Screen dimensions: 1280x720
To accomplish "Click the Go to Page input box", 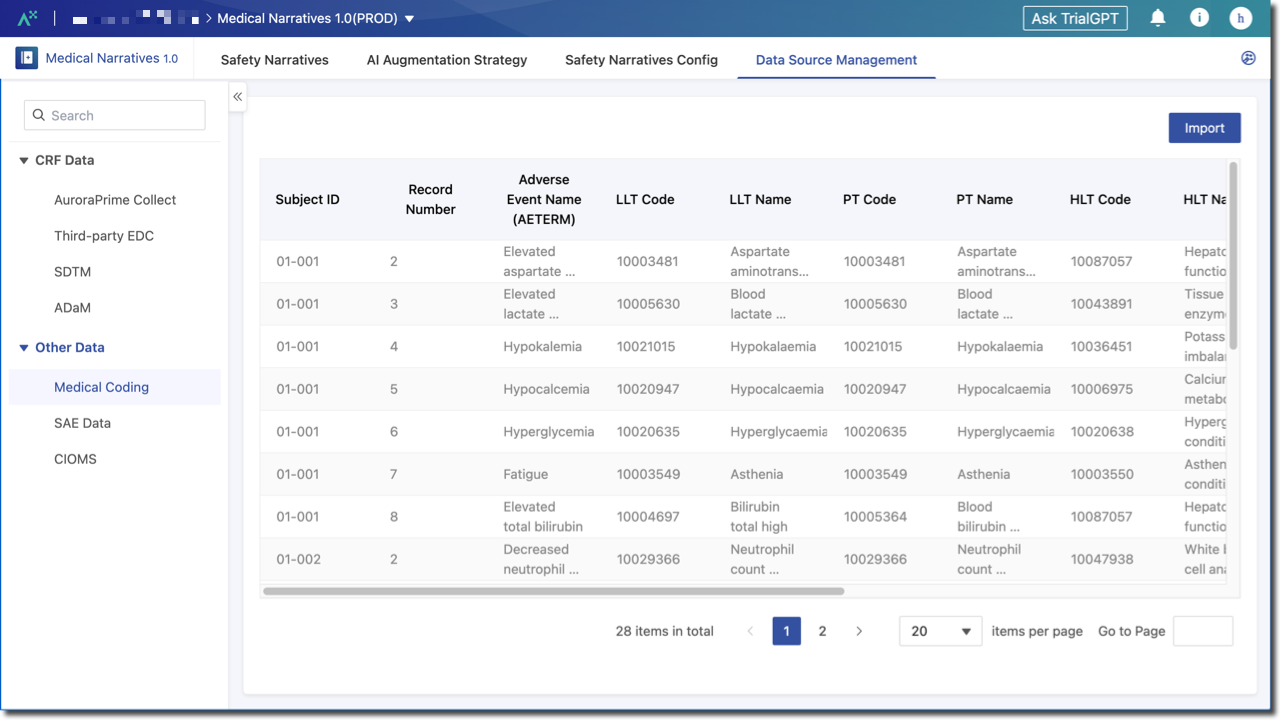I will coord(1203,631).
